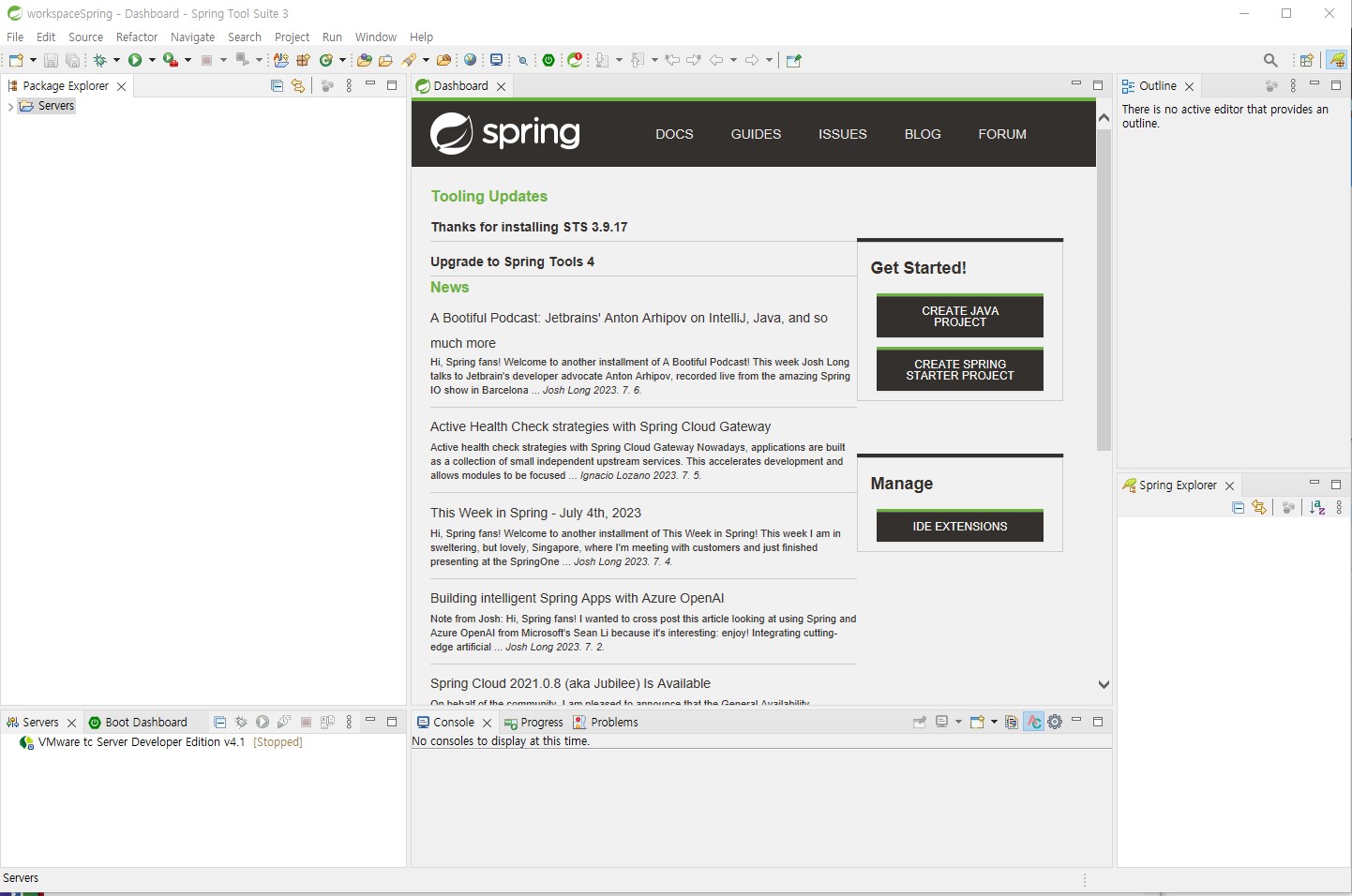Click the Dashboard vertical scrollbar thumb

click(x=1104, y=291)
